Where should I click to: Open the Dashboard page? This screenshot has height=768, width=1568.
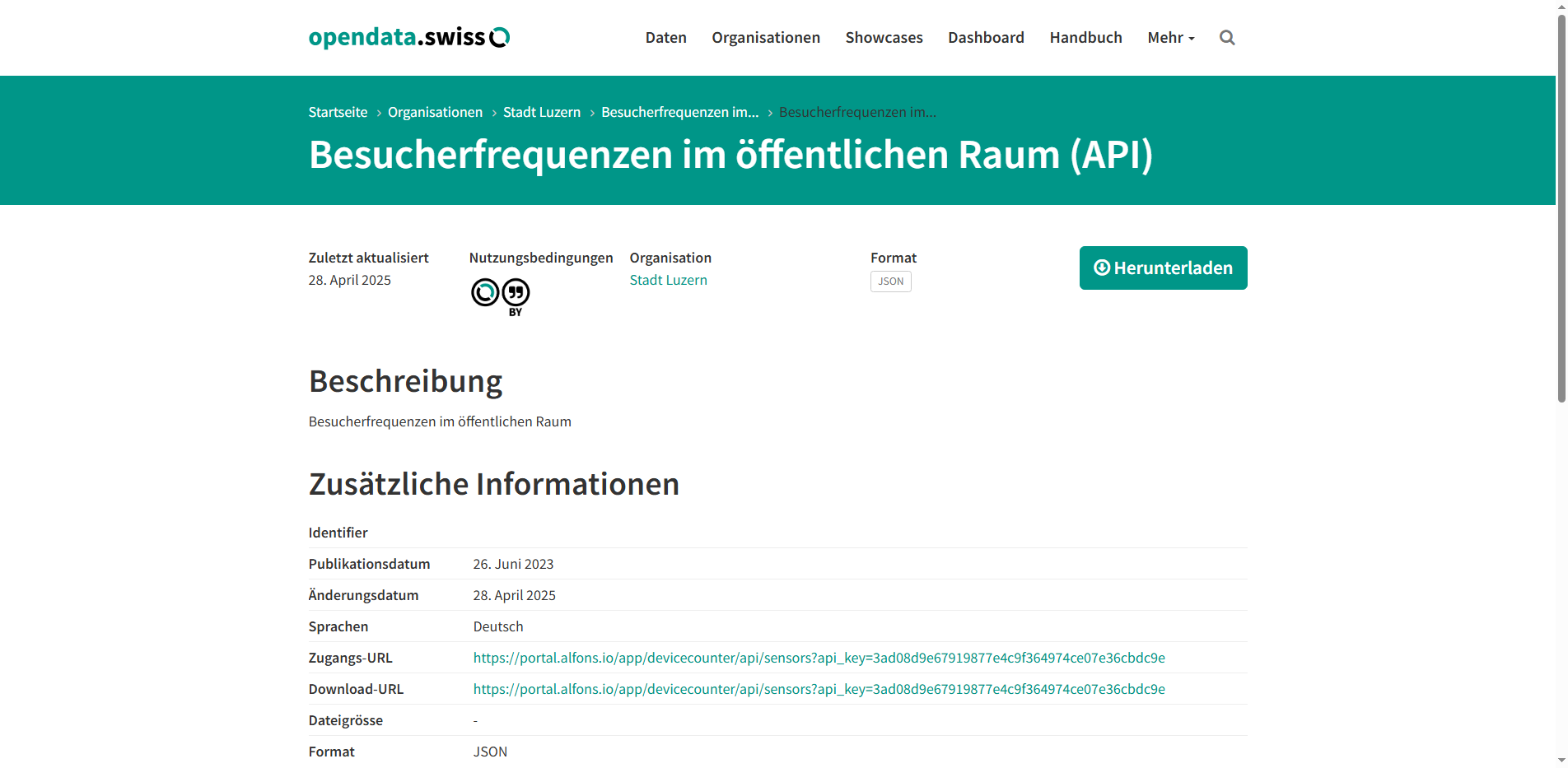985,38
